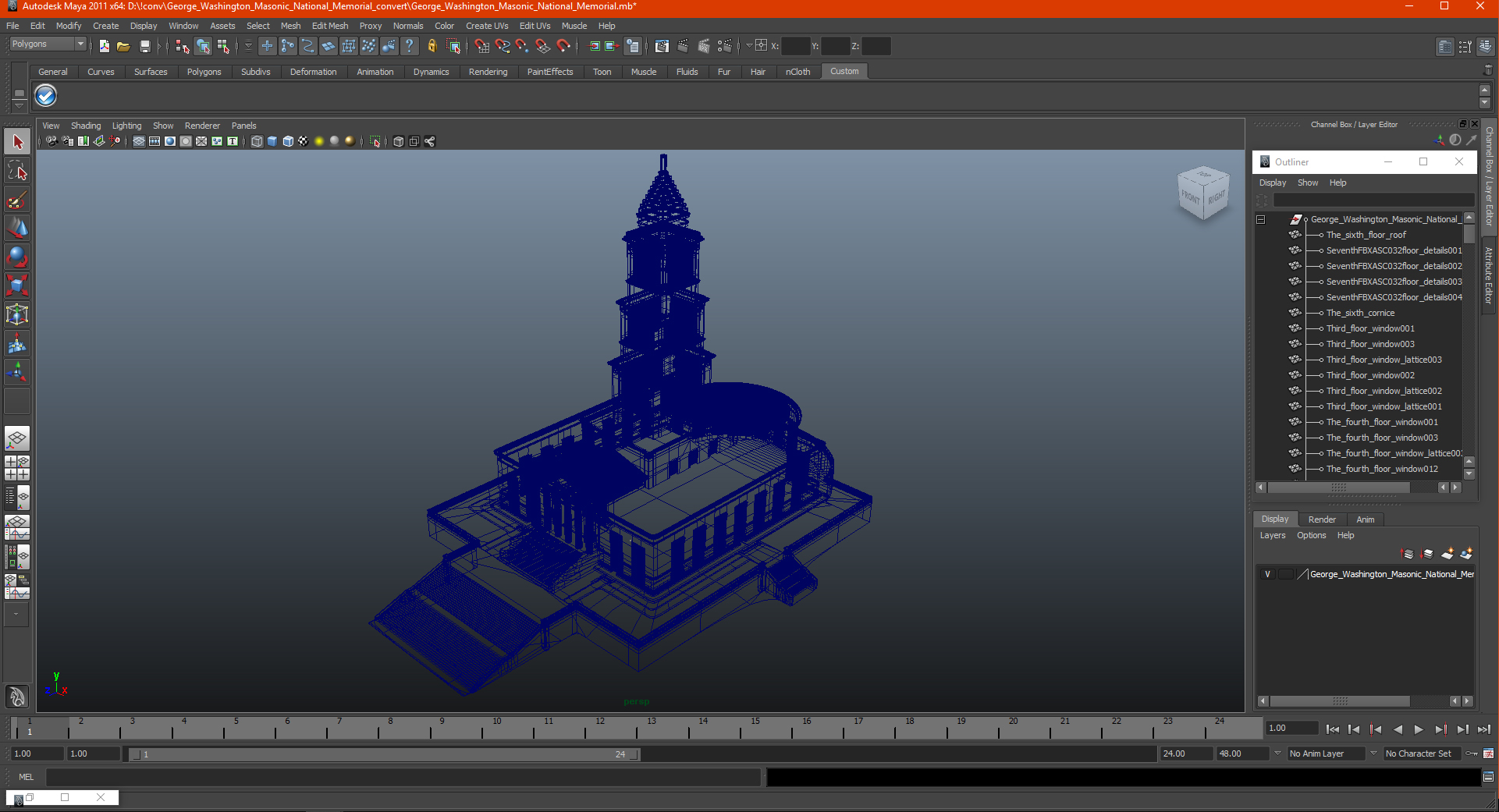Toggle viewport grid display icon
Screen dimensions: 1499x812
[x=139, y=141]
